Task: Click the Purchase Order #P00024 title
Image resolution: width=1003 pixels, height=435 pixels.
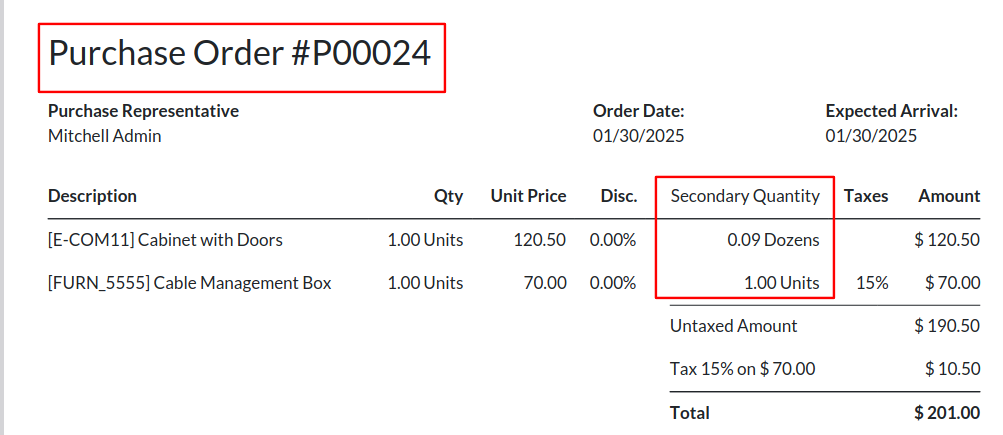Action: 240,53
